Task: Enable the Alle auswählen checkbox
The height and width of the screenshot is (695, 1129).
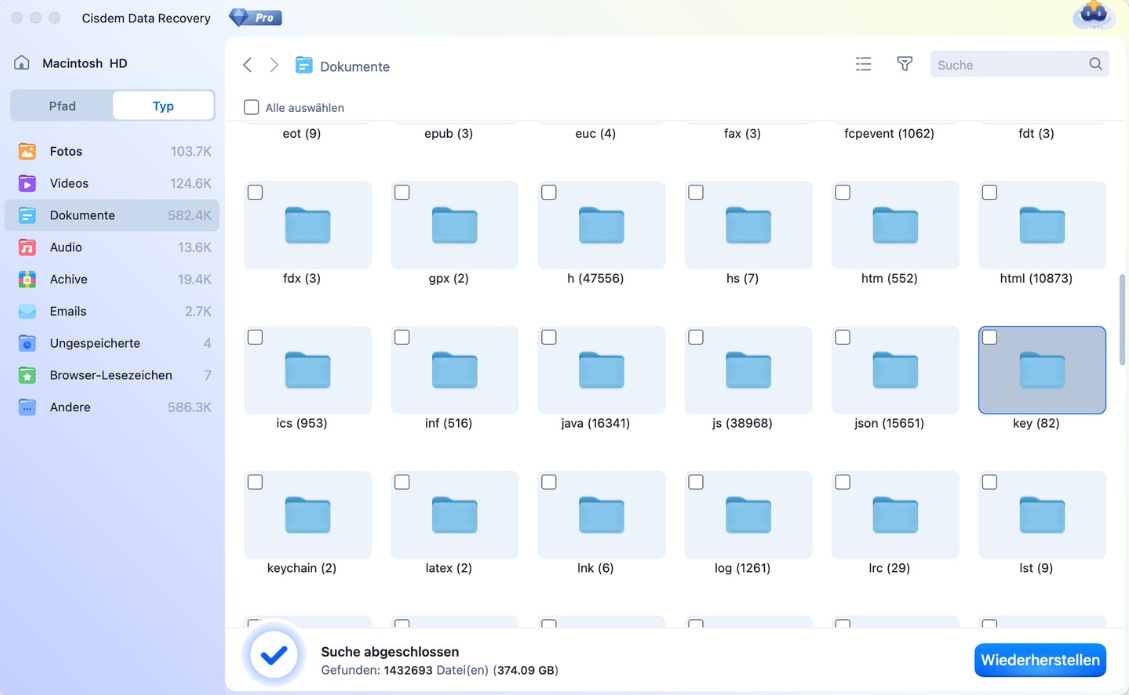Action: click(x=251, y=107)
